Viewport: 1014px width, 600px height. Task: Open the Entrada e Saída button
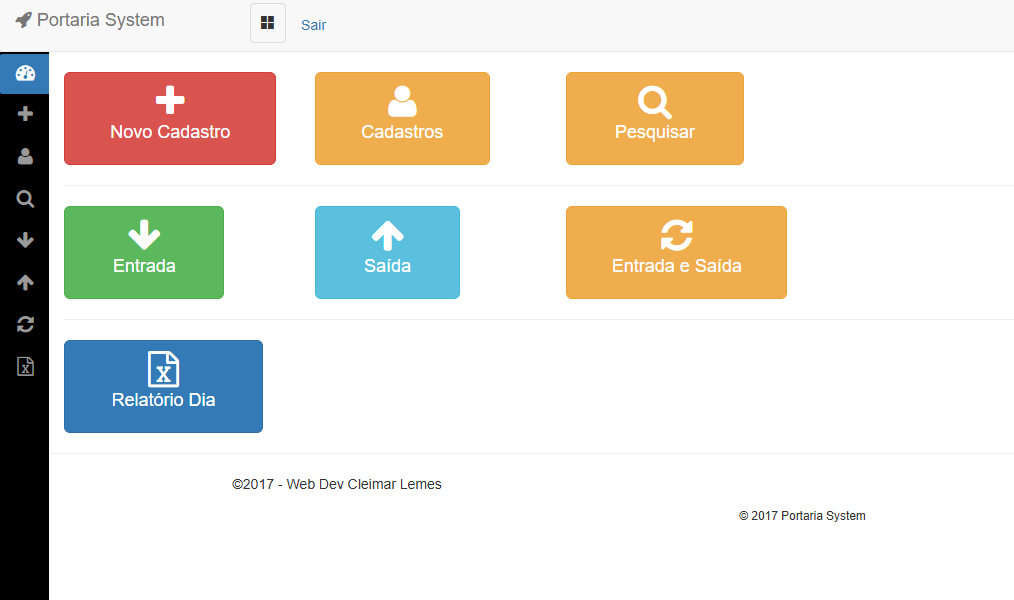[x=676, y=252]
